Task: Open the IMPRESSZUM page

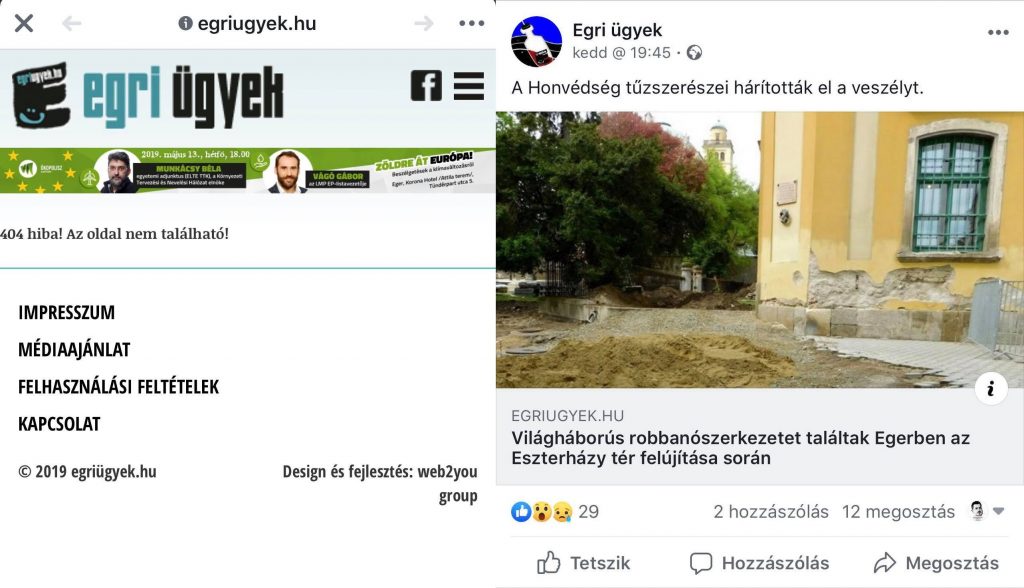Action: pos(67,312)
